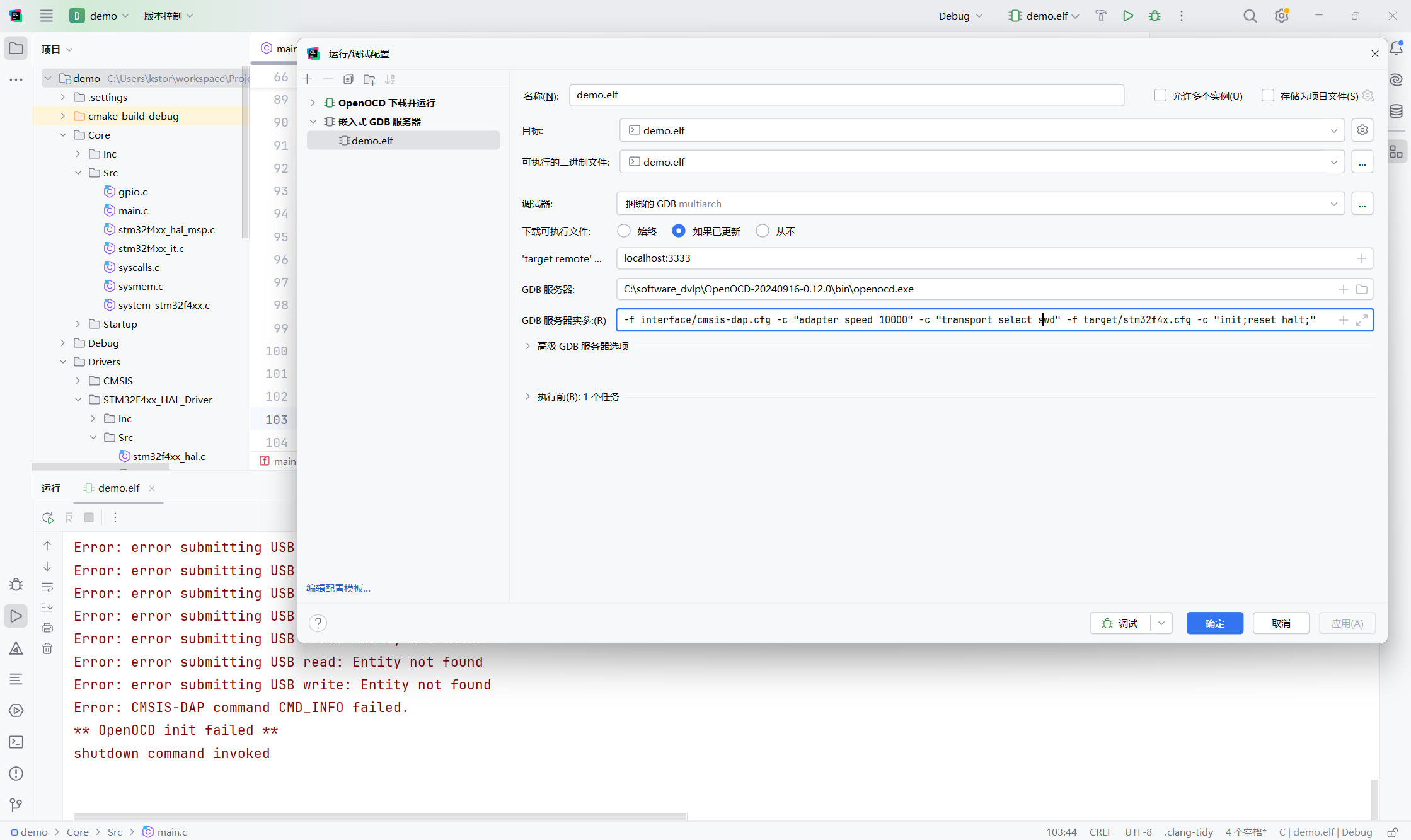Click the project tree horizontal scrollbar
The image size is (1411, 840).
[x=101, y=466]
